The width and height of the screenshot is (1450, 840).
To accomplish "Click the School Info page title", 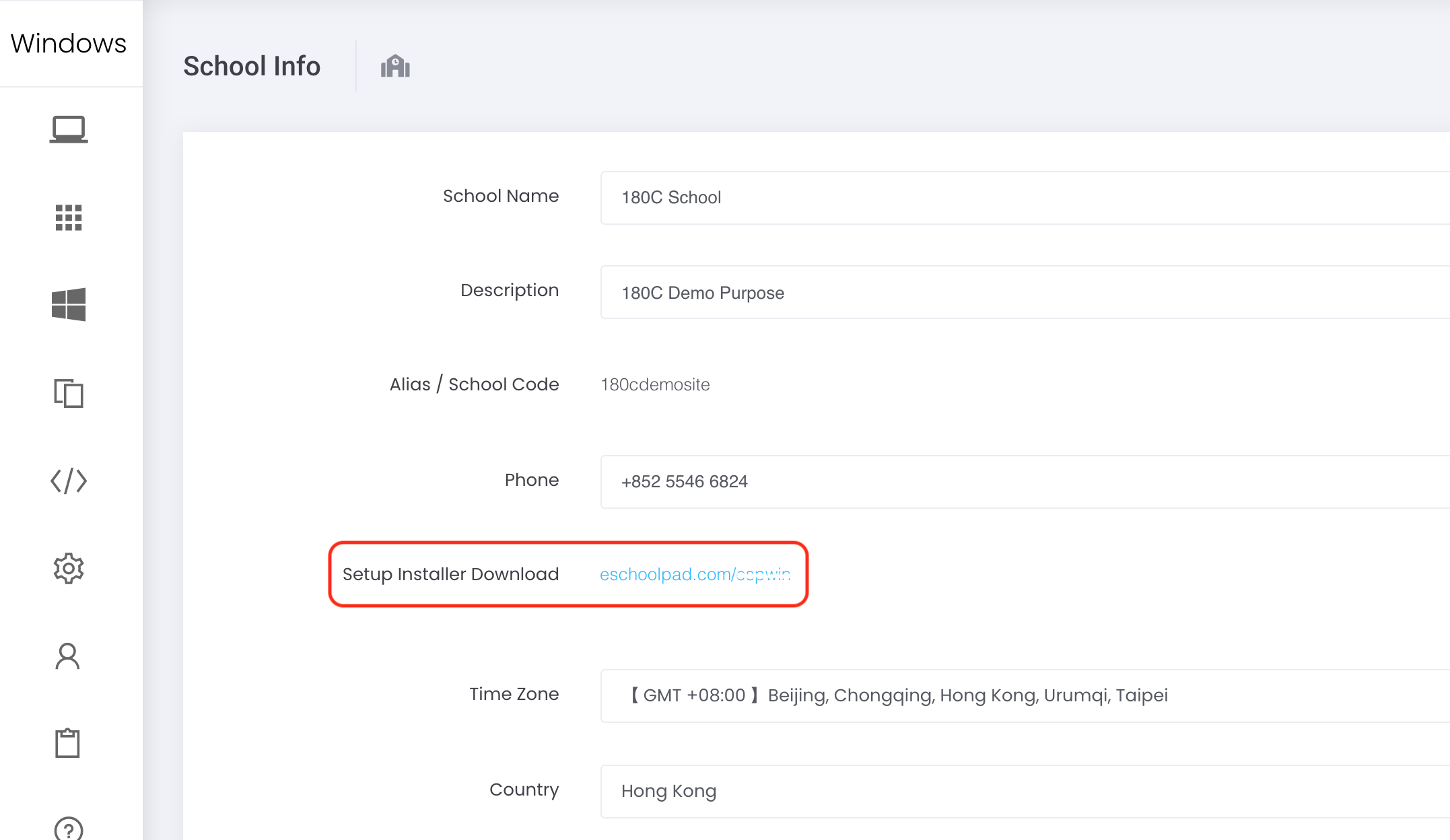I will tap(252, 66).
